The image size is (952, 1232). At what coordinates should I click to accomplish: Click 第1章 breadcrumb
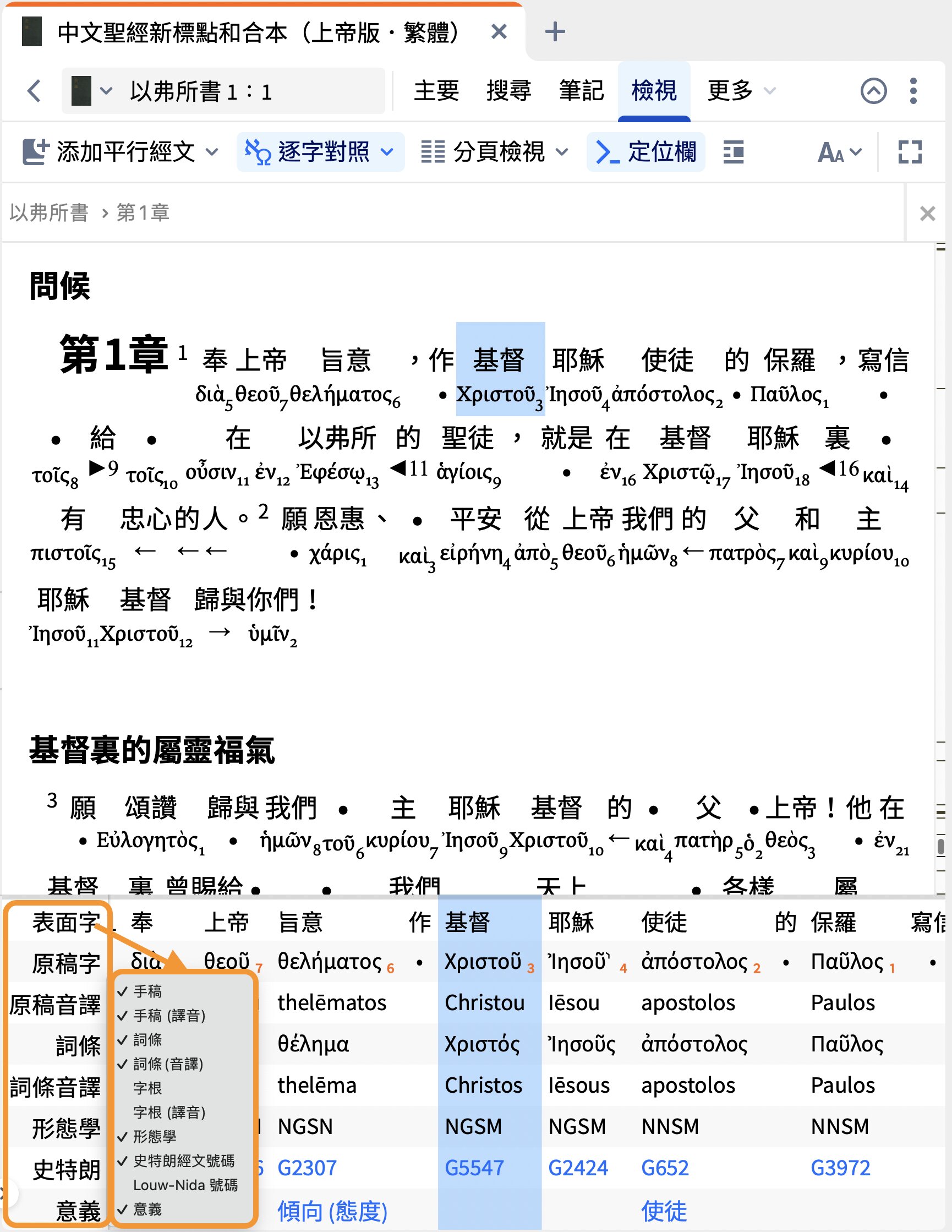[x=143, y=212]
